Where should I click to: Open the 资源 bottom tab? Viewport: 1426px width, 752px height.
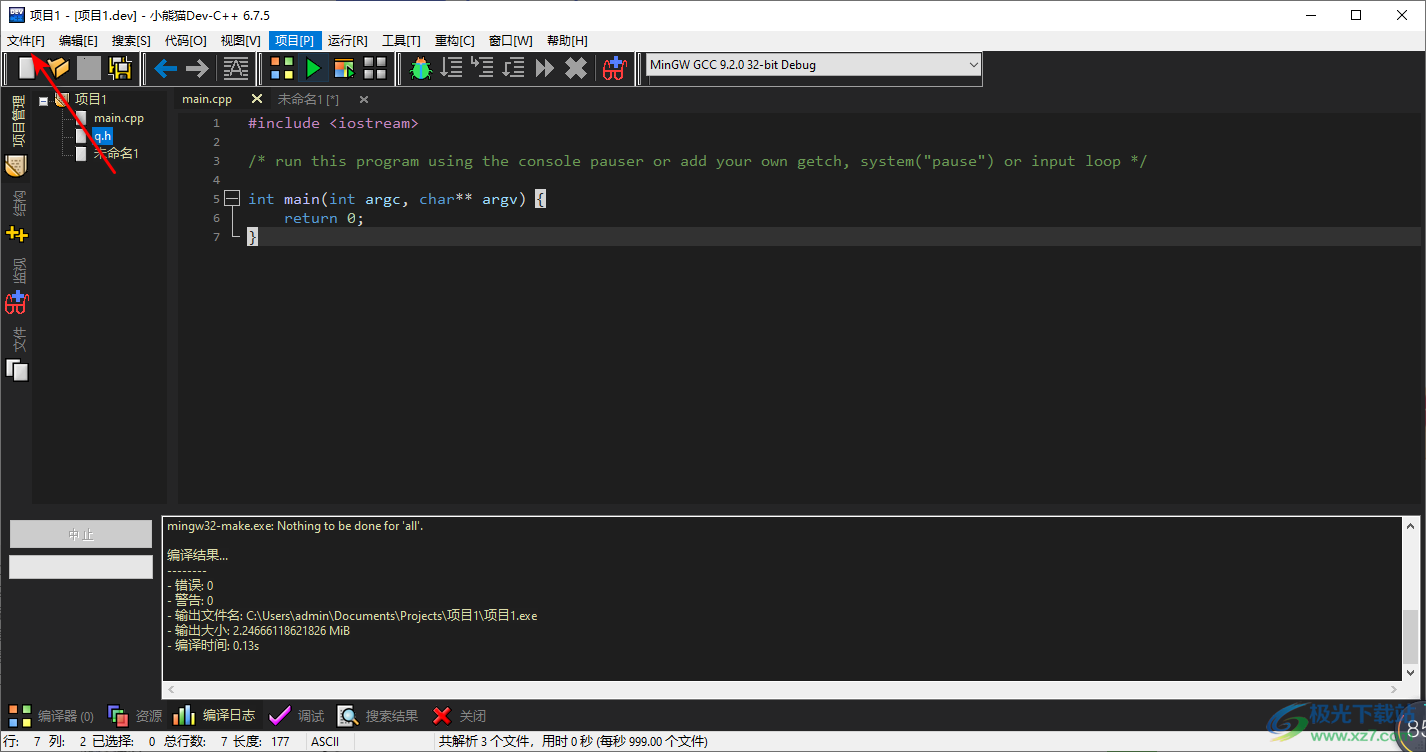(135, 716)
